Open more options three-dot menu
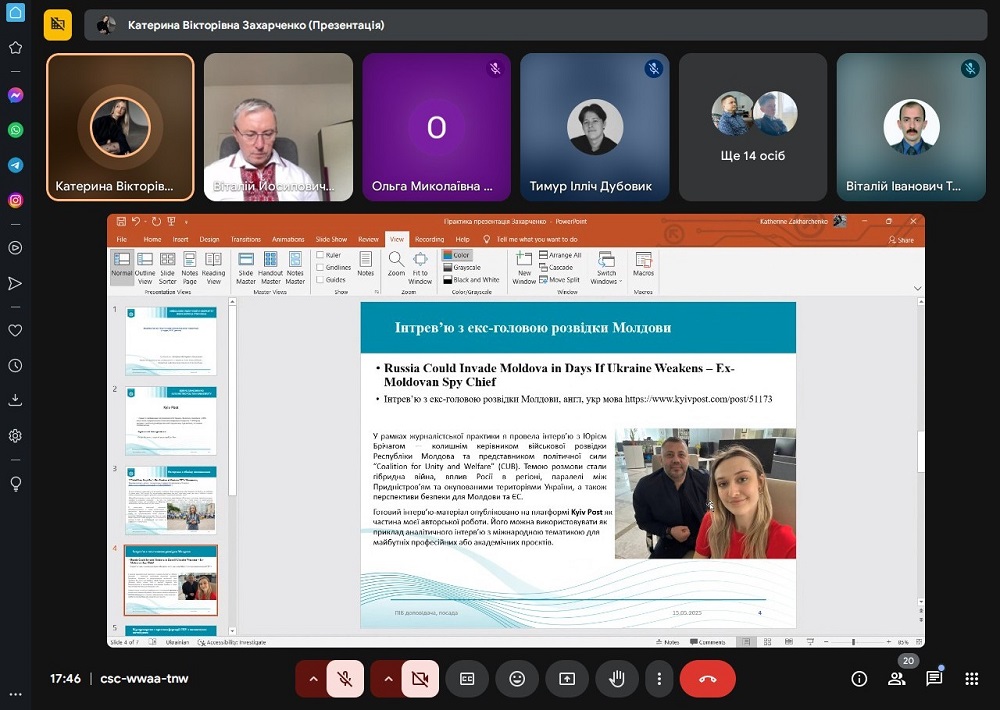1000x710 pixels. [659, 679]
